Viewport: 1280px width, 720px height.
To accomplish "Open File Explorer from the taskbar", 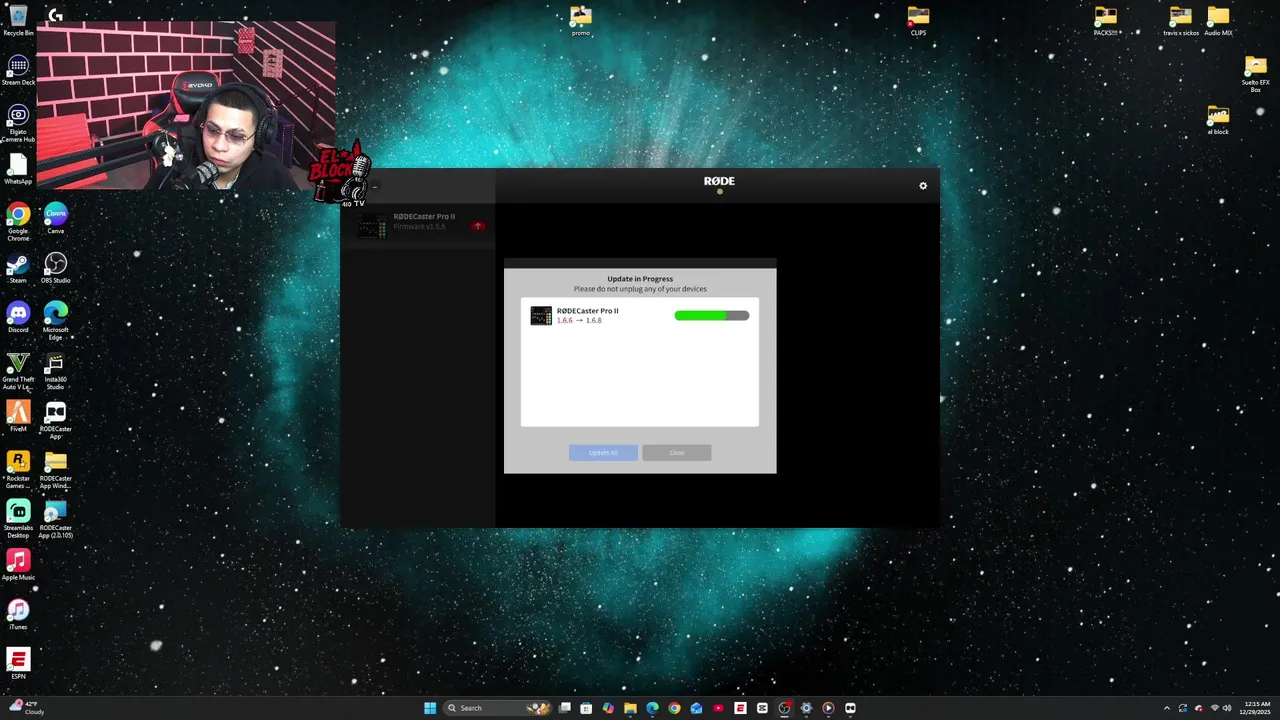I will tap(630, 708).
